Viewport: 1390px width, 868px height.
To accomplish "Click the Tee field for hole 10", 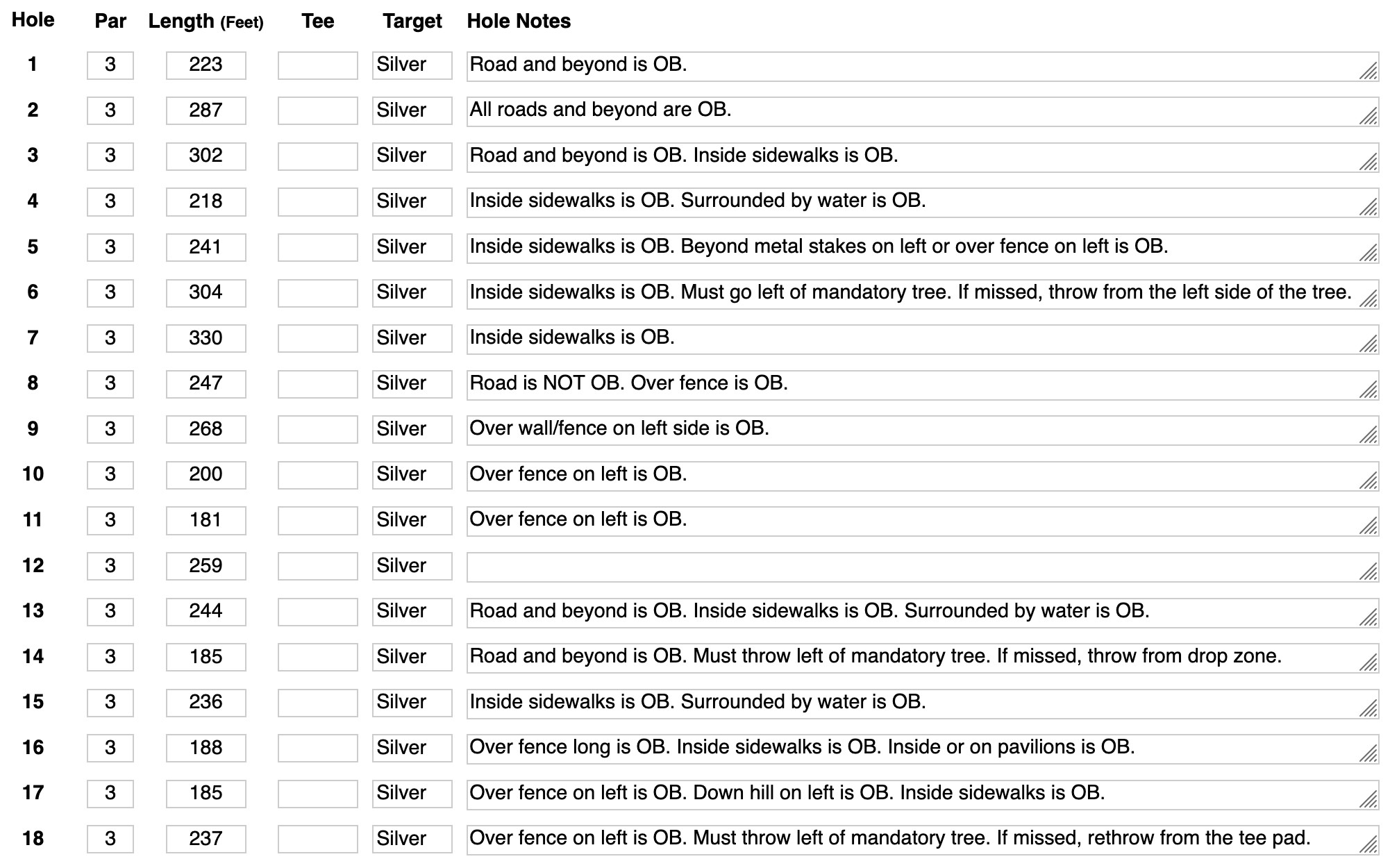I will click(x=317, y=475).
